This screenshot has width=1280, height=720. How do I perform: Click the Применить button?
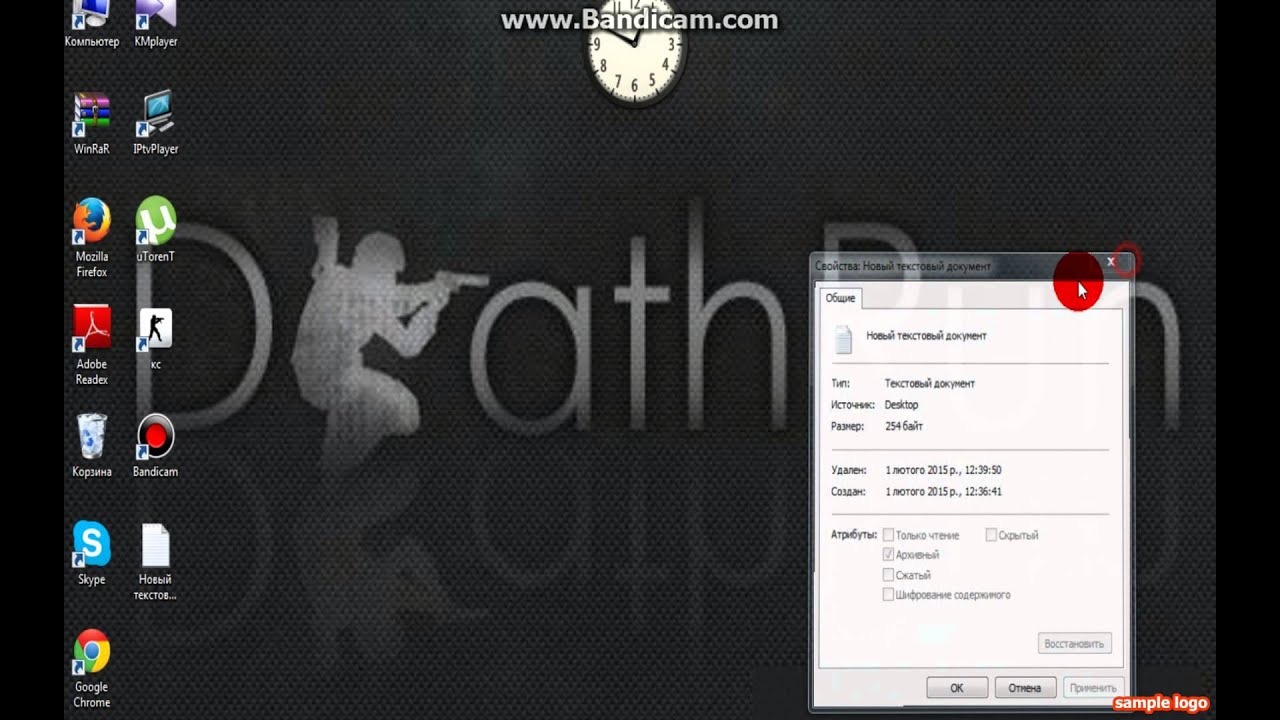pyautogui.click(x=1092, y=688)
